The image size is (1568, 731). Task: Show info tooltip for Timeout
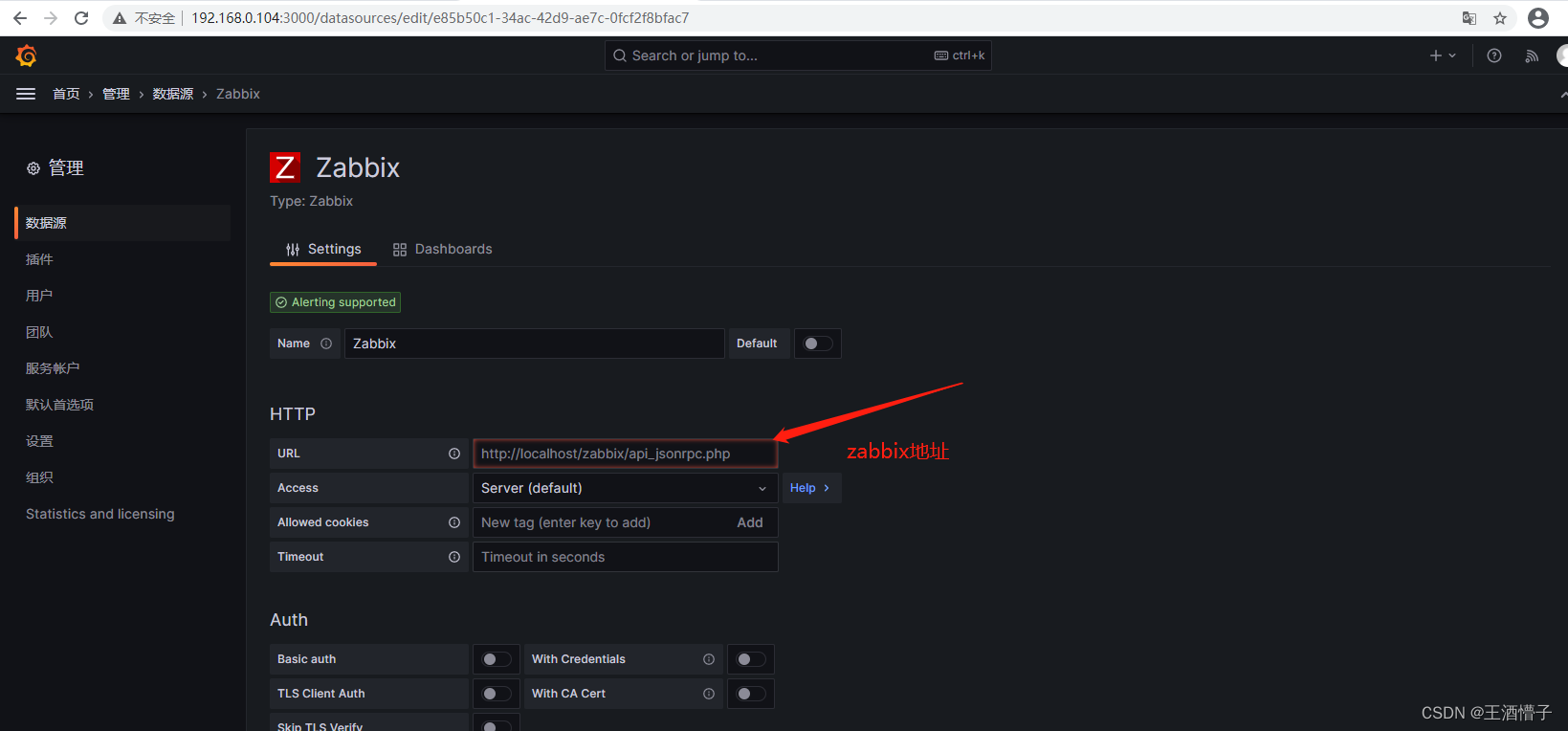[x=454, y=557]
